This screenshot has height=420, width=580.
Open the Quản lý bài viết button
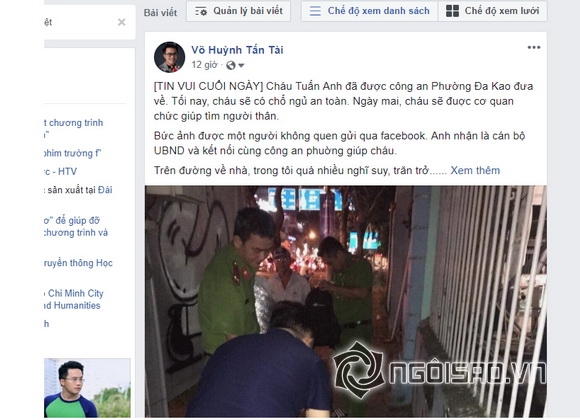pyautogui.click(x=238, y=11)
